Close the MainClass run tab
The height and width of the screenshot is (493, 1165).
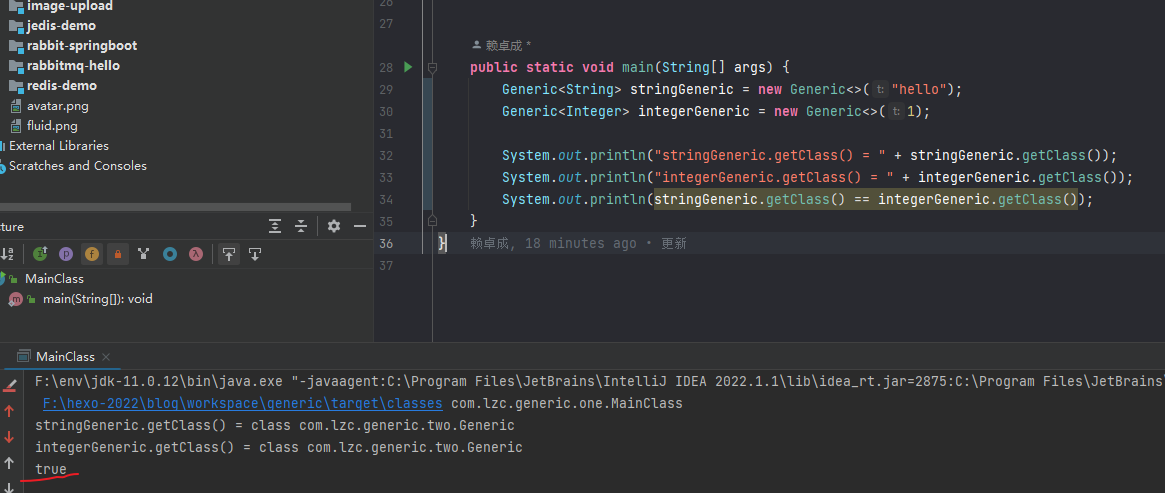[106, 357]
